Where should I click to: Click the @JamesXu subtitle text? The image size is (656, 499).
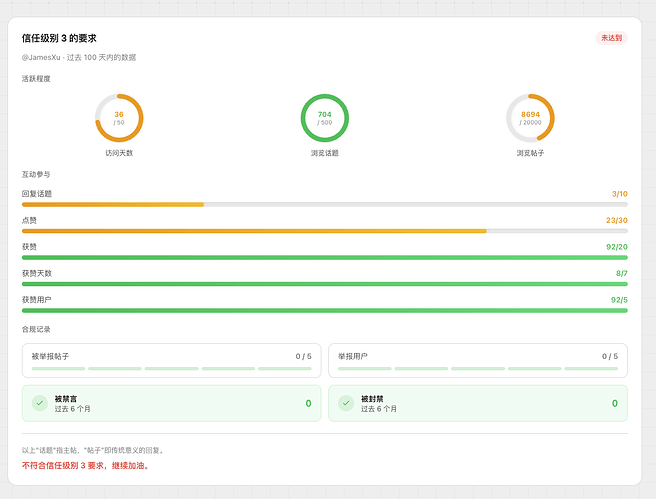(x=79, y=57)
